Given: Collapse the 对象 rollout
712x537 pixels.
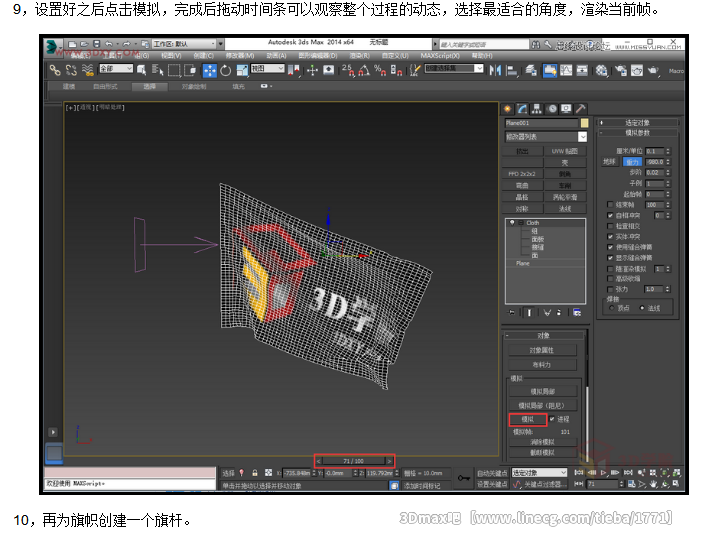Looking at the screenshot, I should pos(544,335).
